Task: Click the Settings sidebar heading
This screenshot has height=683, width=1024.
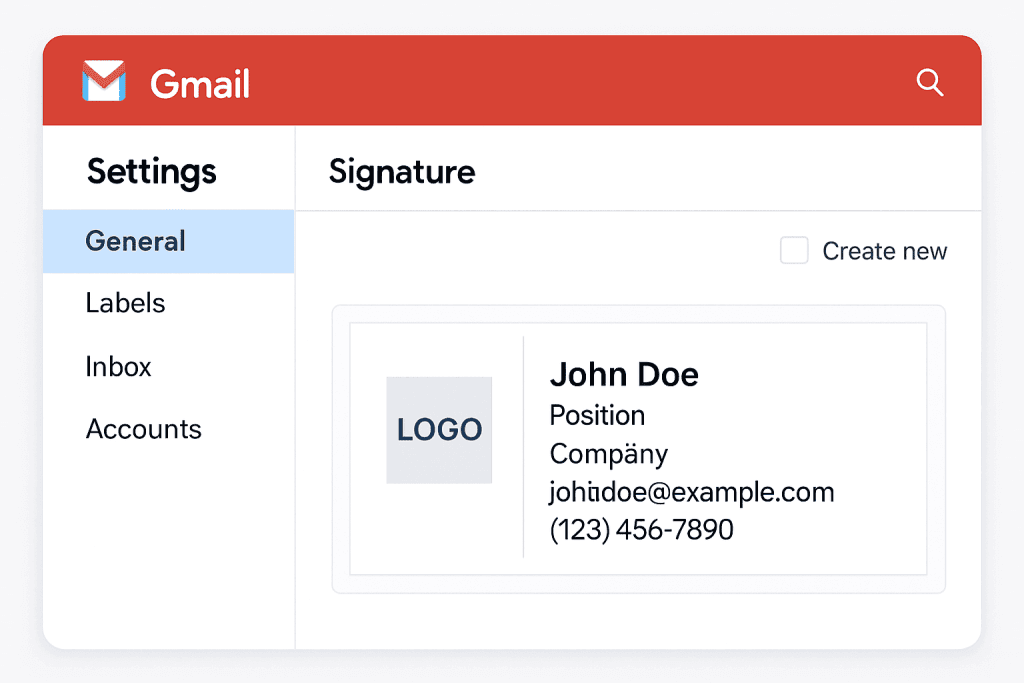Action: click(x=151, y=171)
